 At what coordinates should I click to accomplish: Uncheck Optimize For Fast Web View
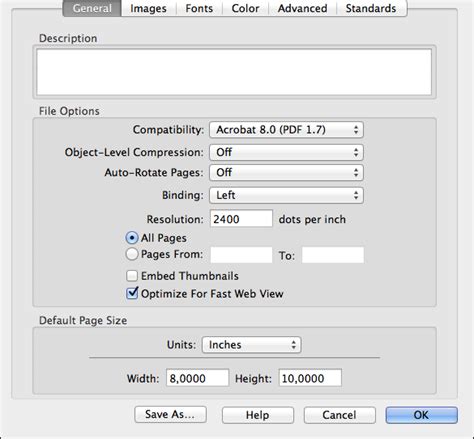pos(132,293)
